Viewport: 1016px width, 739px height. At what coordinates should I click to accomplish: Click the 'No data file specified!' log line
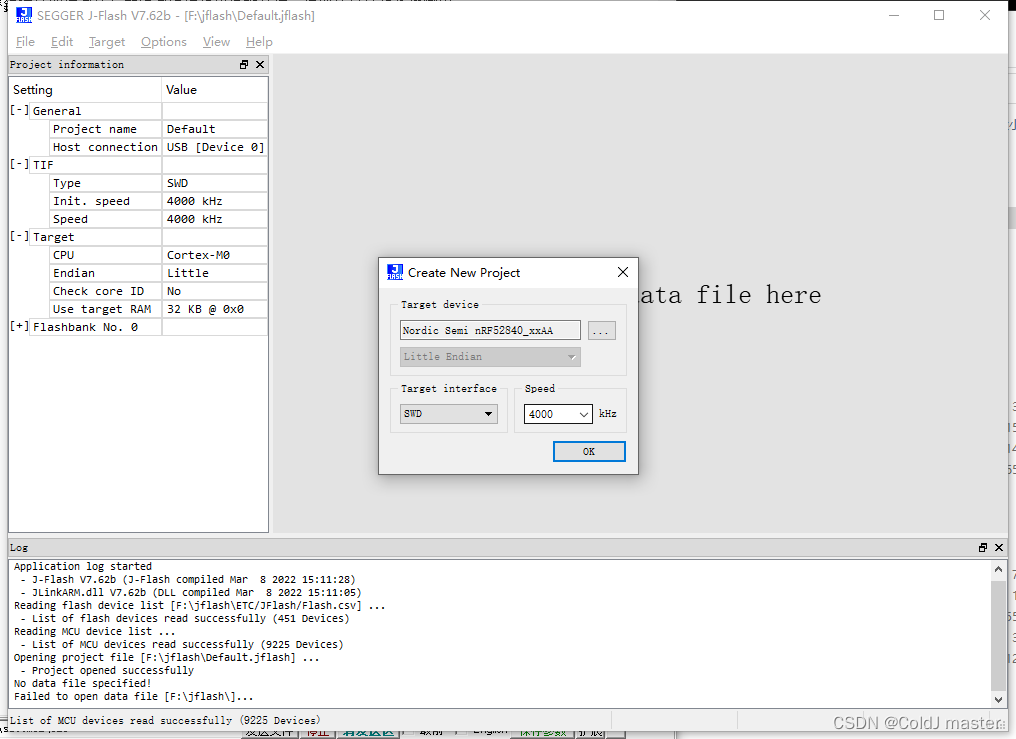click(x=82, y=683)
